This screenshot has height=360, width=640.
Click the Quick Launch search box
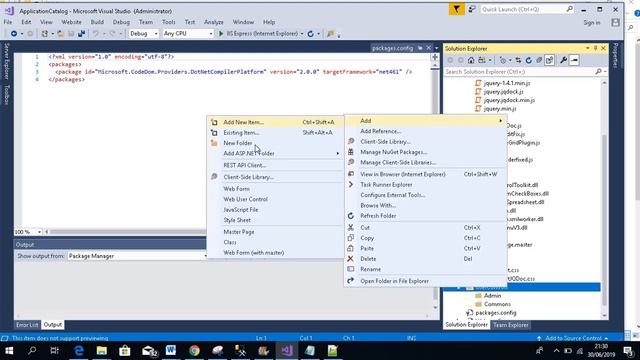click(527, 9)
